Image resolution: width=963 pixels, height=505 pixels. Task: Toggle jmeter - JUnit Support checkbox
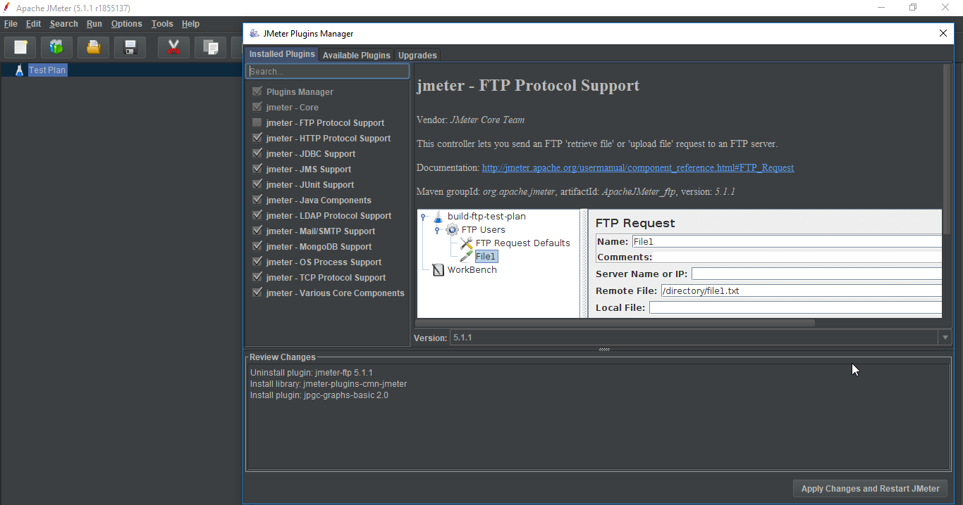(x=257, y=184)
